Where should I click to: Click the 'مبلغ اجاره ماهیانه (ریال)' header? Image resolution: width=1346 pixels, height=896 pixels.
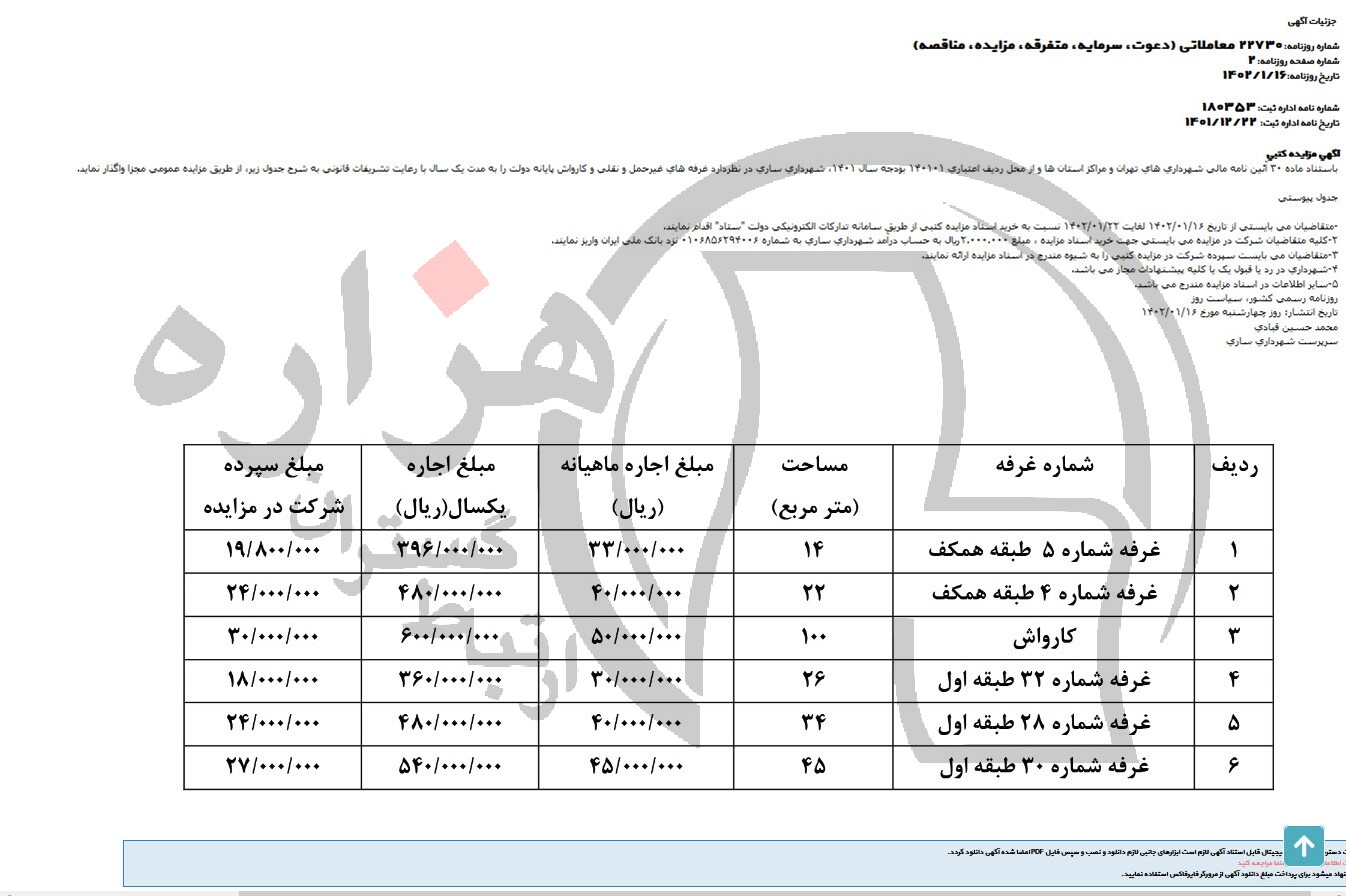point(637,487)
